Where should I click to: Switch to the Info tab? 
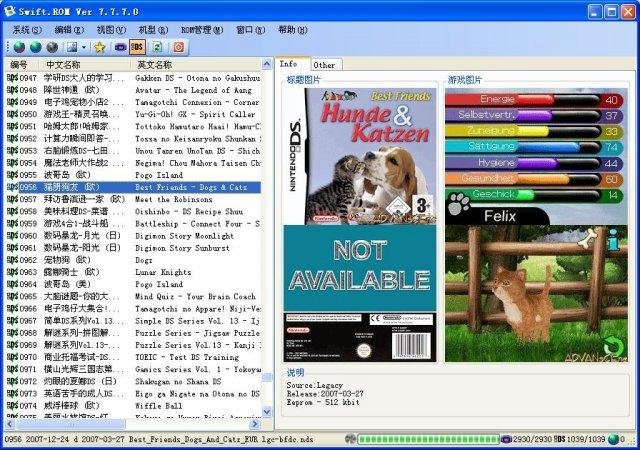tap(293, 64)
